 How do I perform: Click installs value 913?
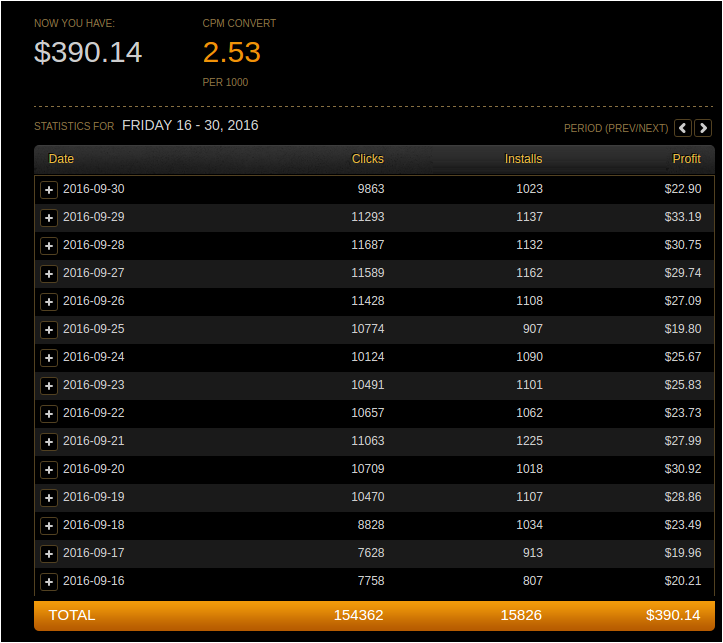533,553
